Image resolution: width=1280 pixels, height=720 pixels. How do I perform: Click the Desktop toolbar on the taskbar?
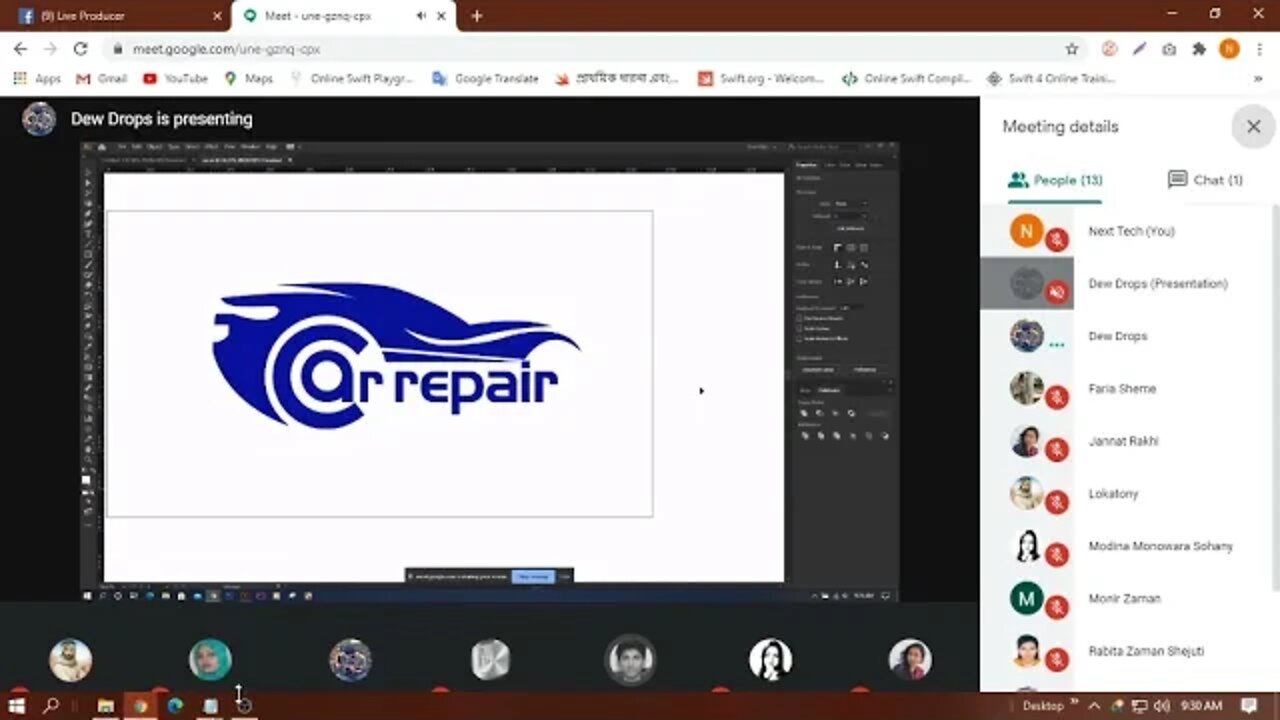[1043, 706]
